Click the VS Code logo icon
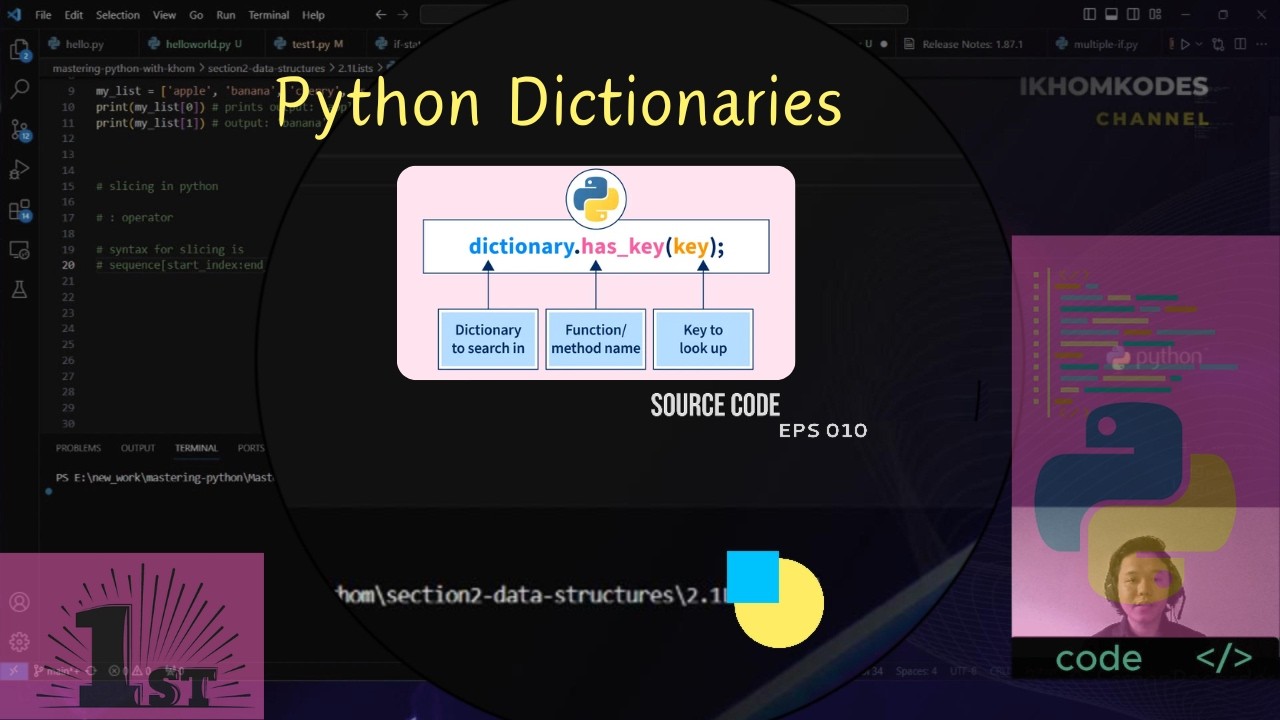This screenshot has width=1280, height=720. pyautogui.click(x=14, y=15)
